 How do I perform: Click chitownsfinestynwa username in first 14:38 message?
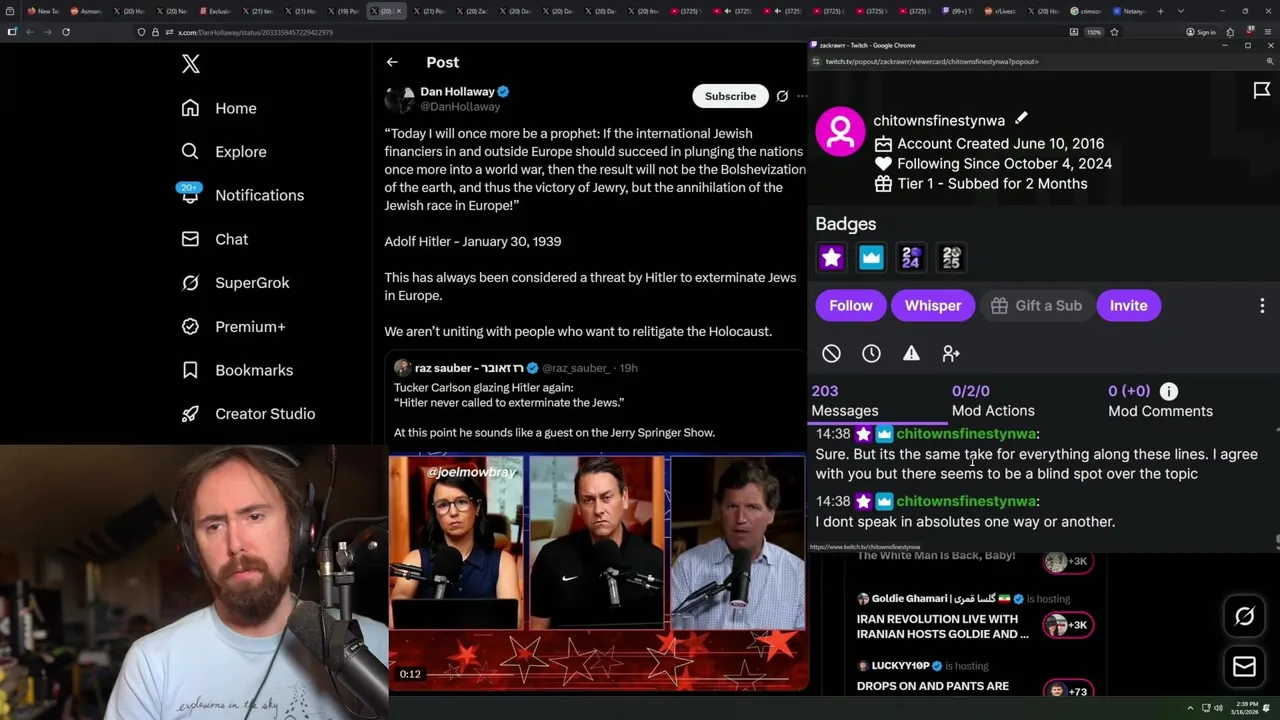click(x=966, y=434)
